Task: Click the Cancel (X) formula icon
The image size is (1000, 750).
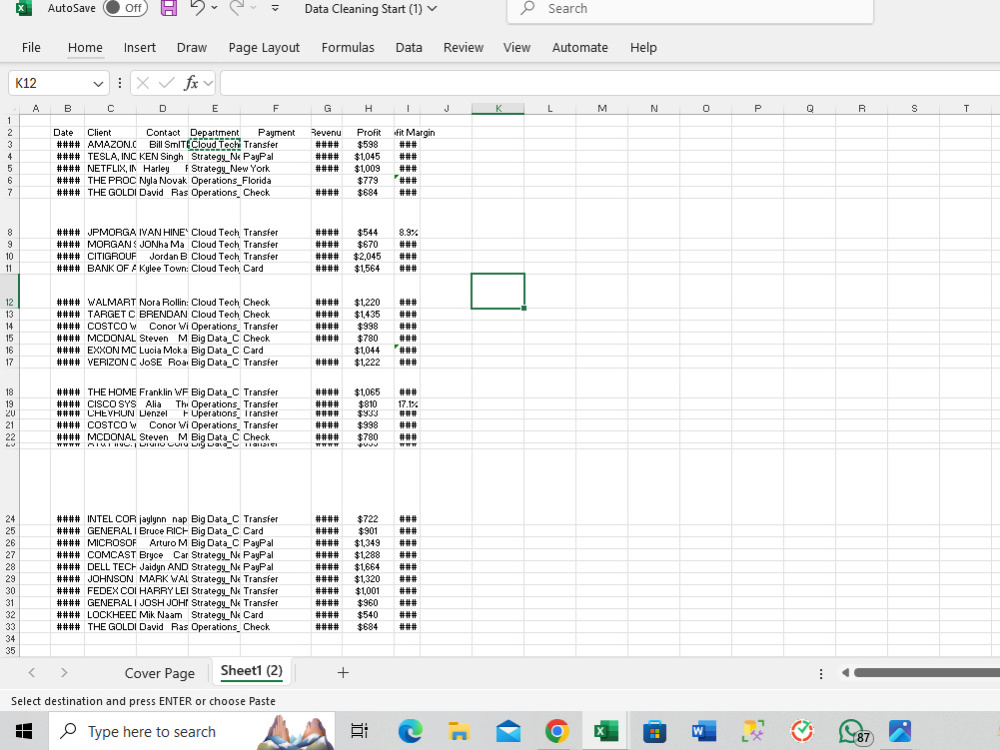Action: click(143, 84)
